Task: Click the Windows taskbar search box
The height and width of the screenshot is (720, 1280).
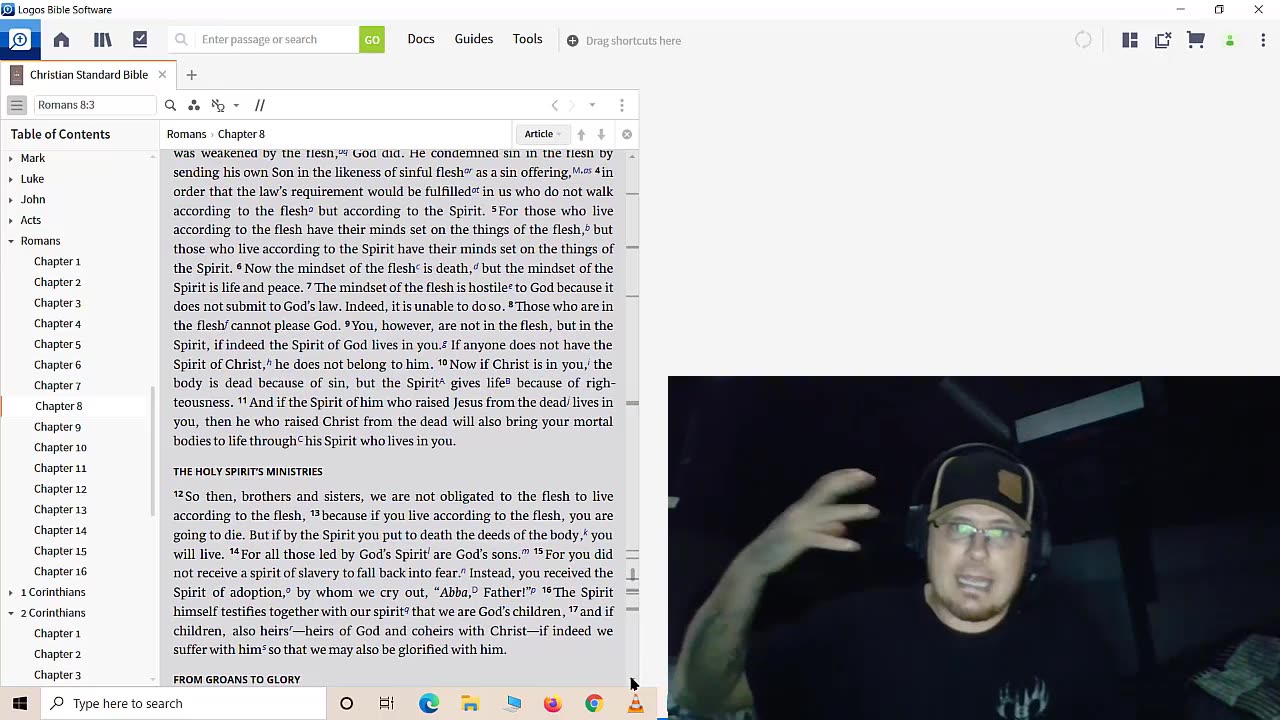Action: tap(183, 704)
